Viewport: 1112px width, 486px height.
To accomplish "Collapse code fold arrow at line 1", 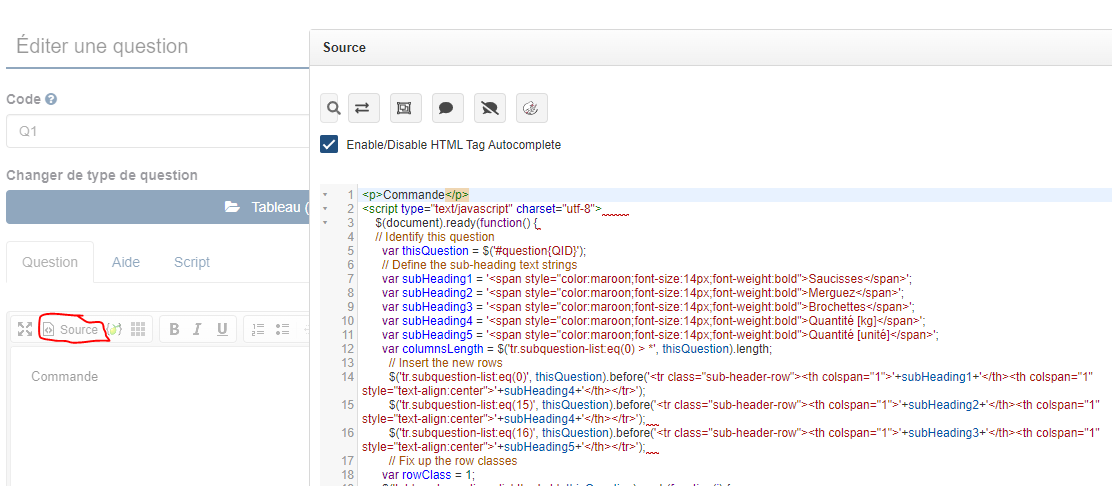I will click(x=325, y=195).
